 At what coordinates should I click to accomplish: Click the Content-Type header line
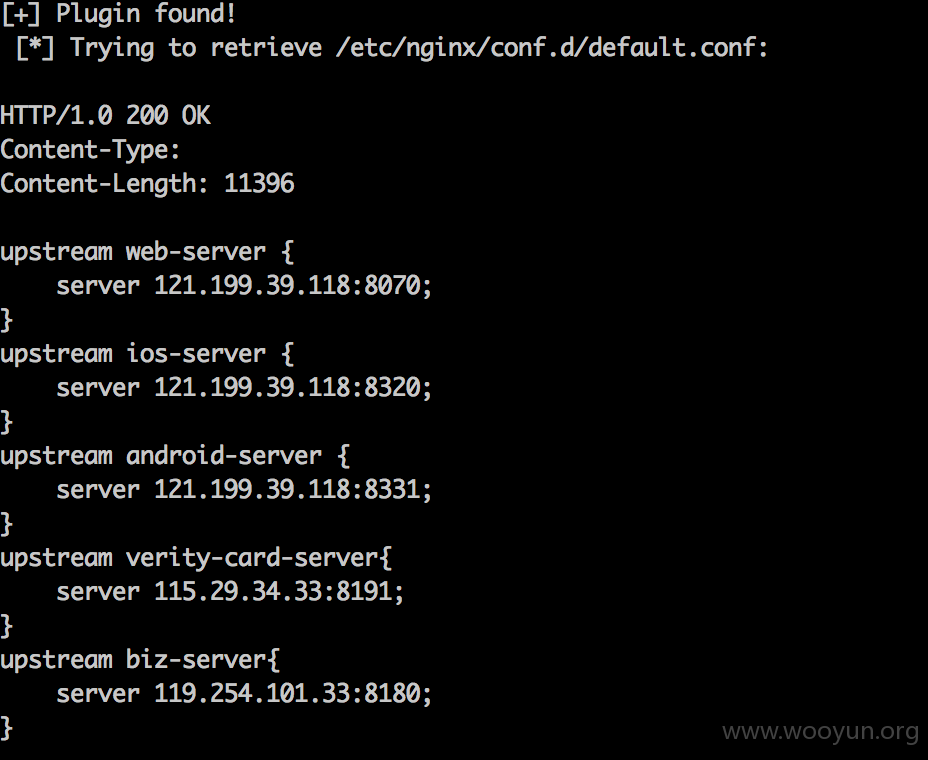[90, 150]
